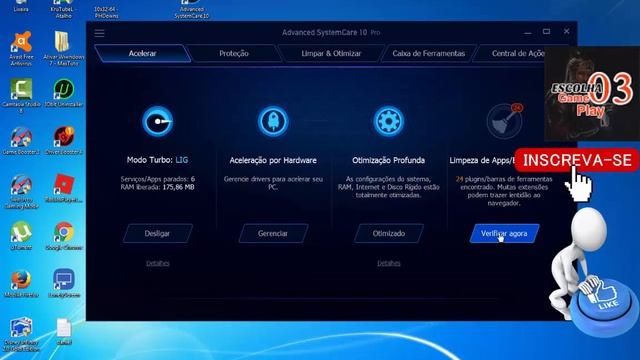Open Detalhes link under Otimização Profunda

click(389, 263)
